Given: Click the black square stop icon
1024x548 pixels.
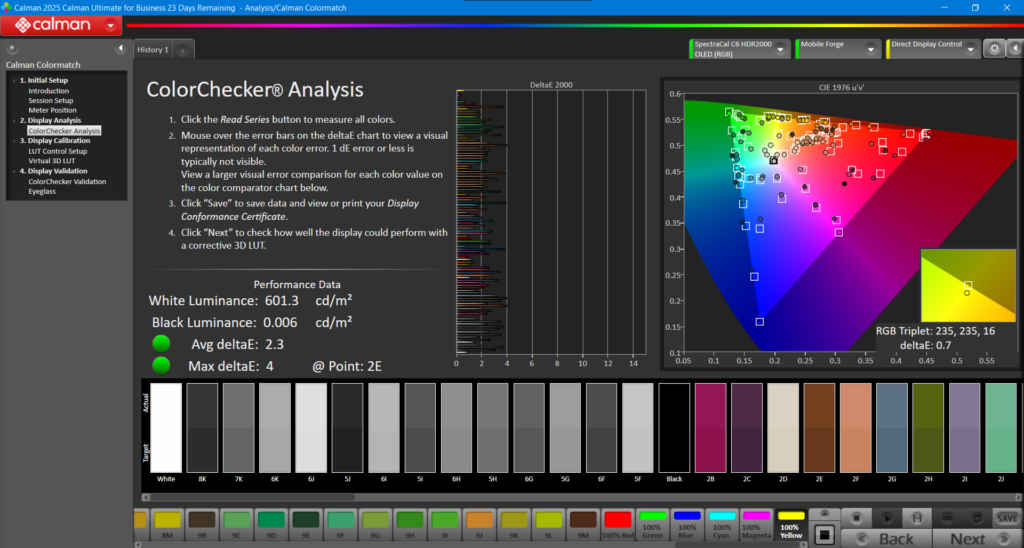Looking at the screenshot, I should point(825,534).
